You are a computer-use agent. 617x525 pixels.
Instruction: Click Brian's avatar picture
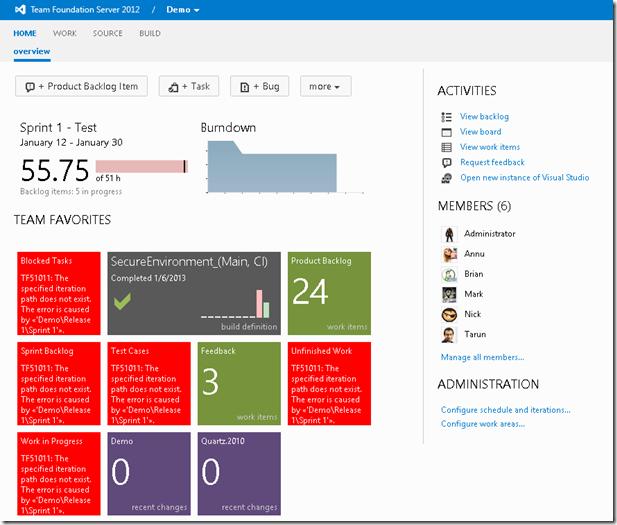[x=449, y=274]
